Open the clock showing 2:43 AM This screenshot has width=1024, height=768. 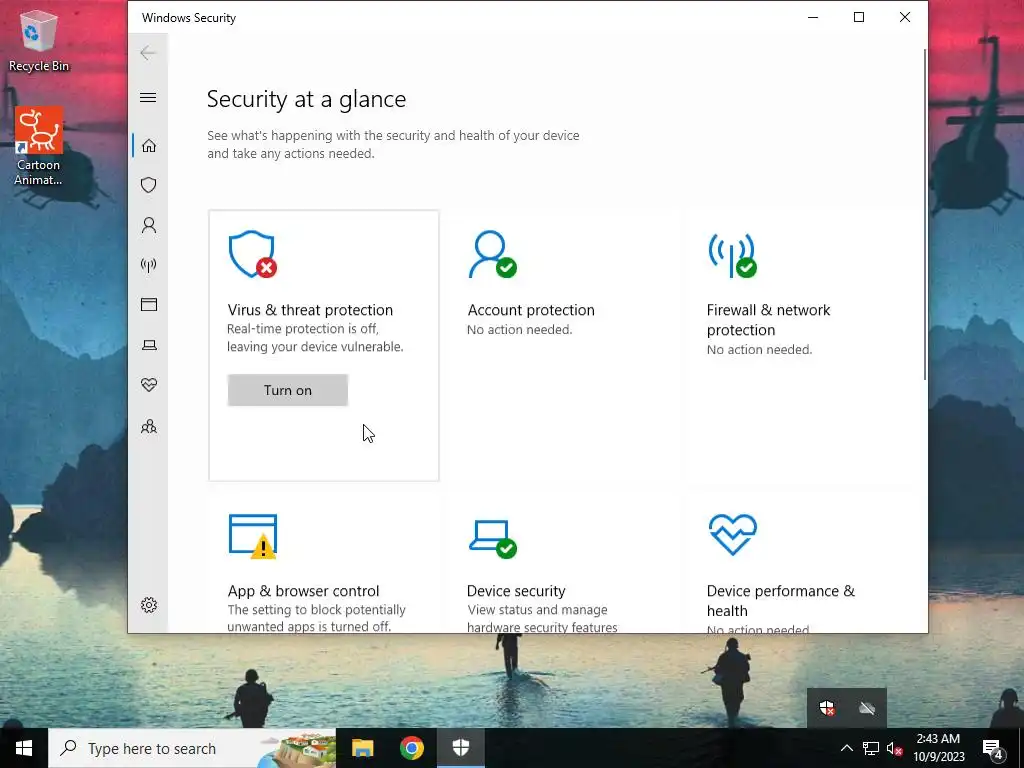[938, 748]
